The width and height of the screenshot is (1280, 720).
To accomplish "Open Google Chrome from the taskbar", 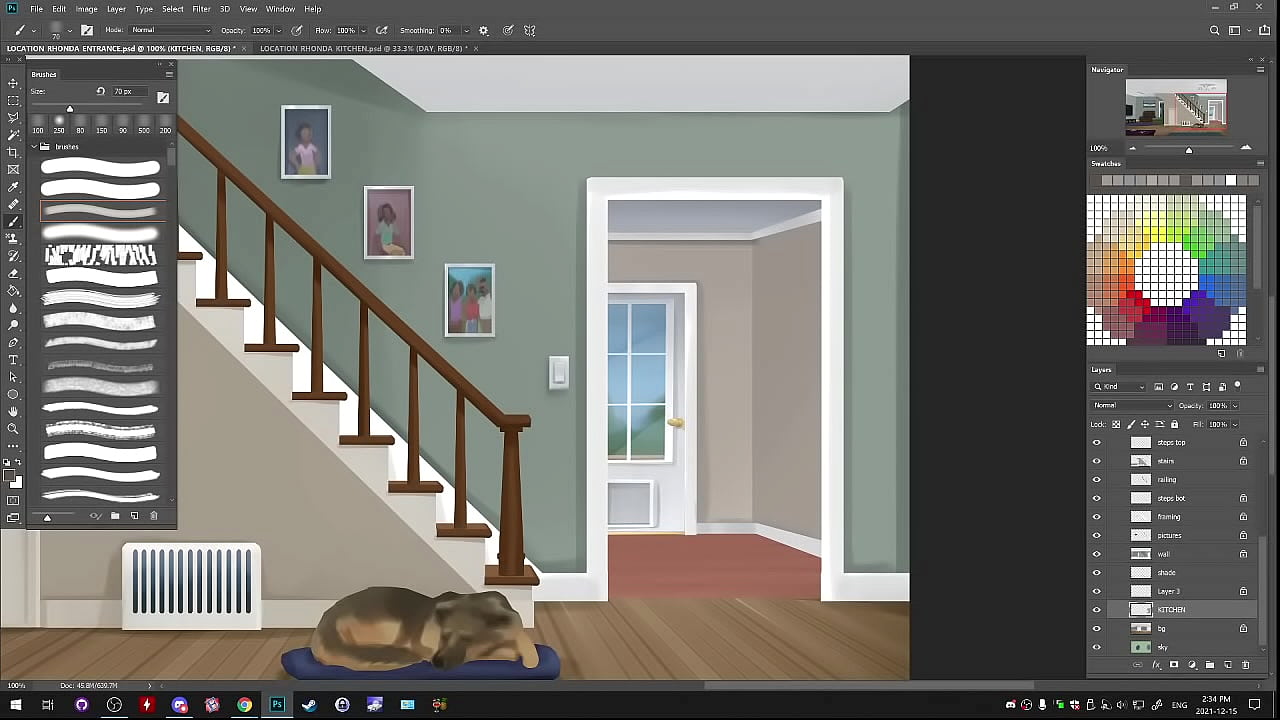I will click(244, 705).
